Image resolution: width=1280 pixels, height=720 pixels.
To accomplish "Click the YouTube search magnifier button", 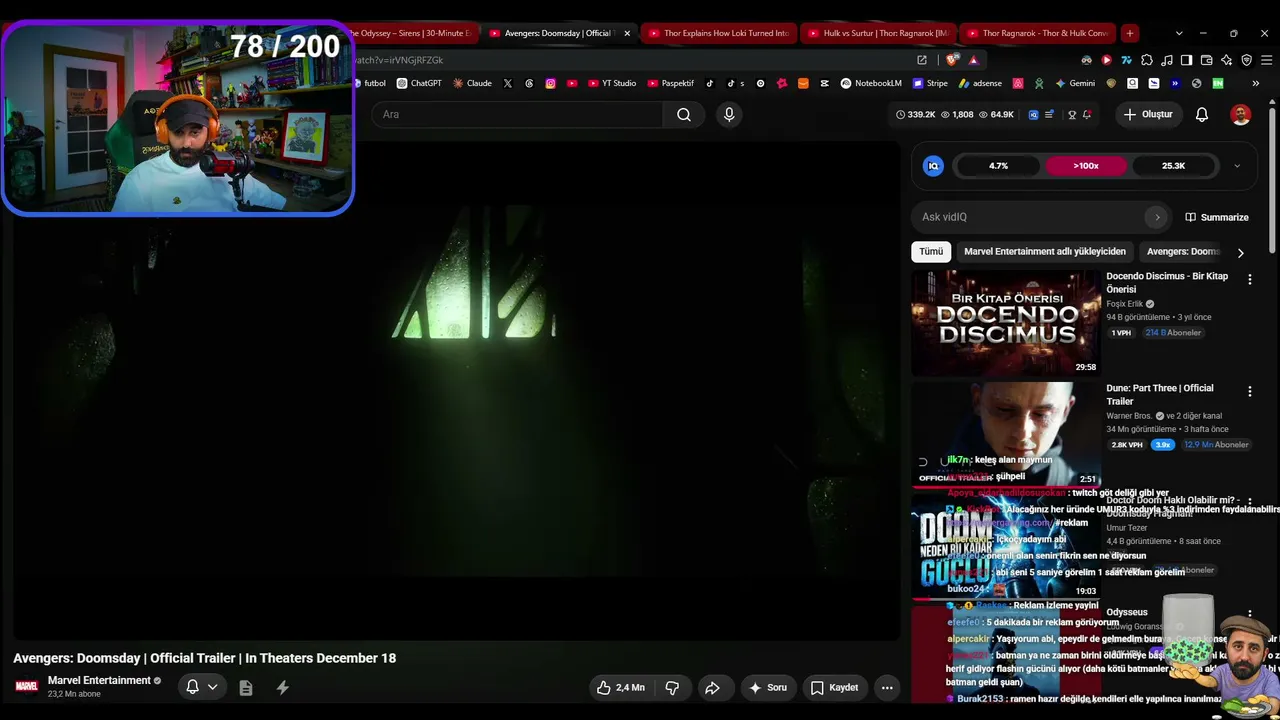I will click(684, 114).
